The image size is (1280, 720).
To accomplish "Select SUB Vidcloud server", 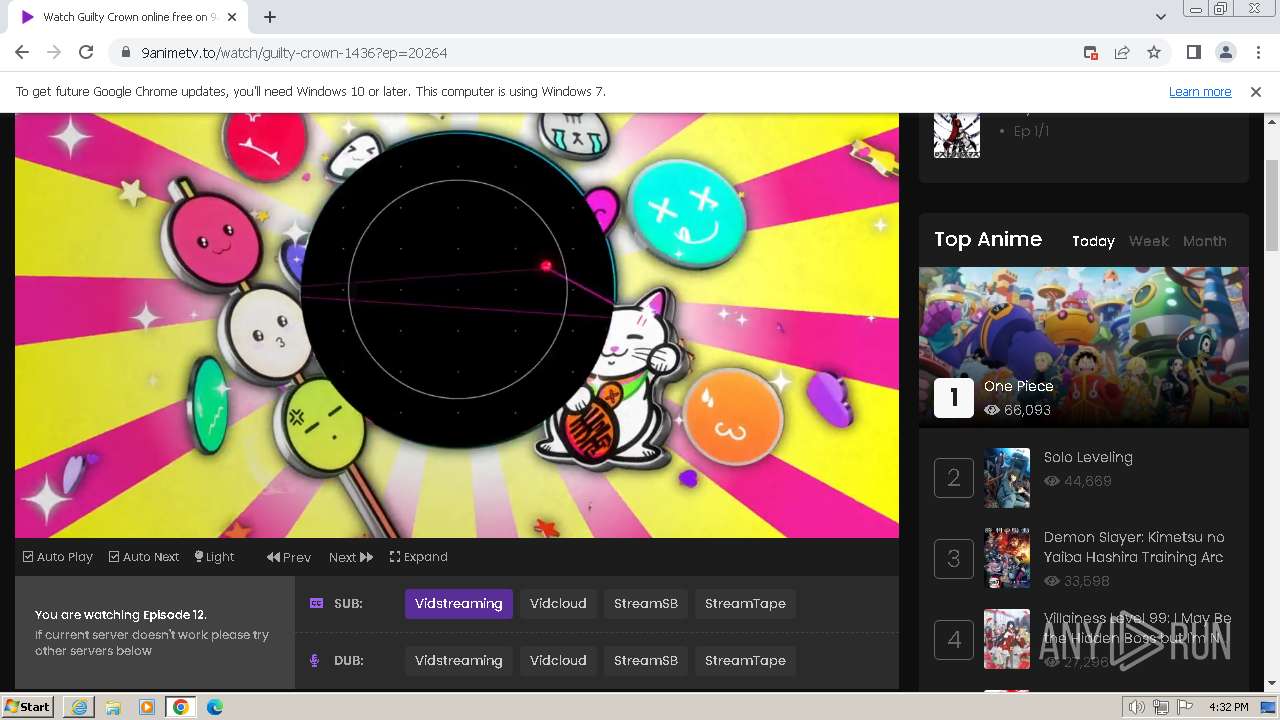I will 558,604.
